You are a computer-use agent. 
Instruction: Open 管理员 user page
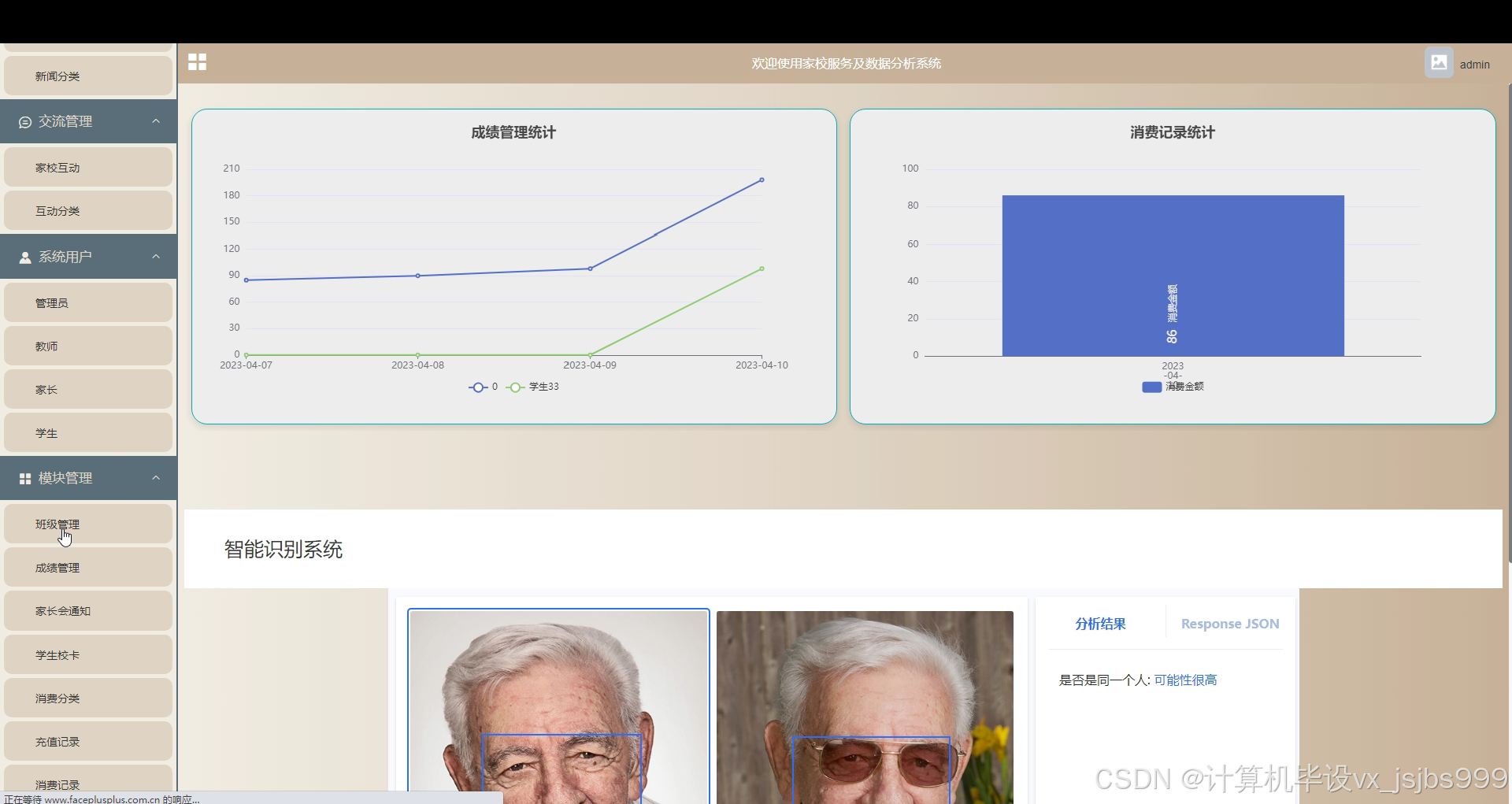[x=88, y=303]
